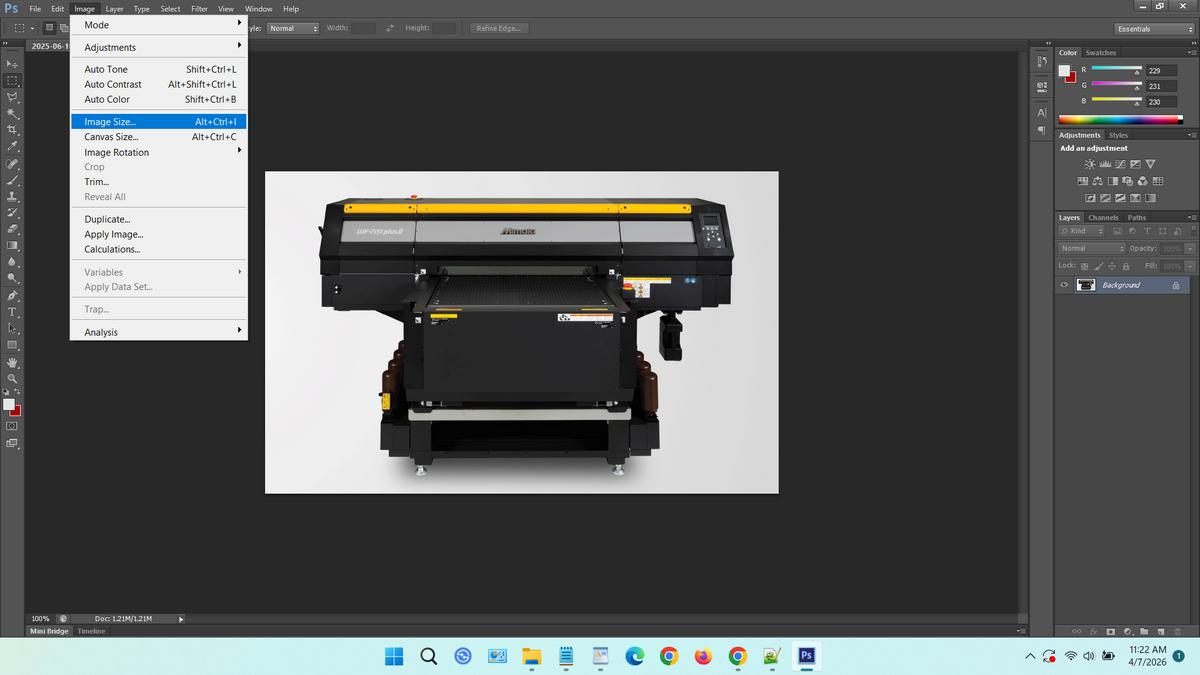Open the Essentials workspace dropdown

coord(1154,28)
